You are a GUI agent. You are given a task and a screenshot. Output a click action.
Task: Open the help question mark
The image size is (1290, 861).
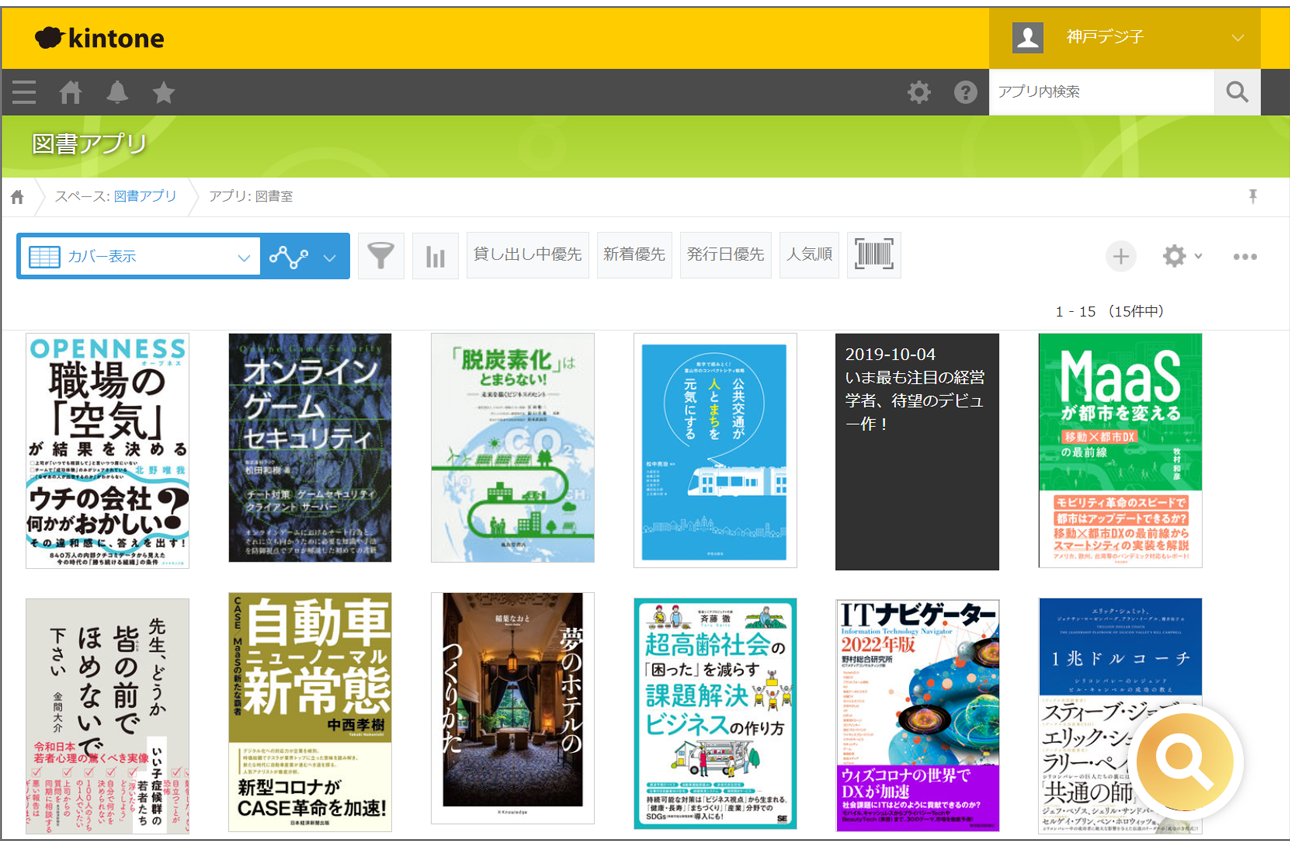tap(965, 93)
